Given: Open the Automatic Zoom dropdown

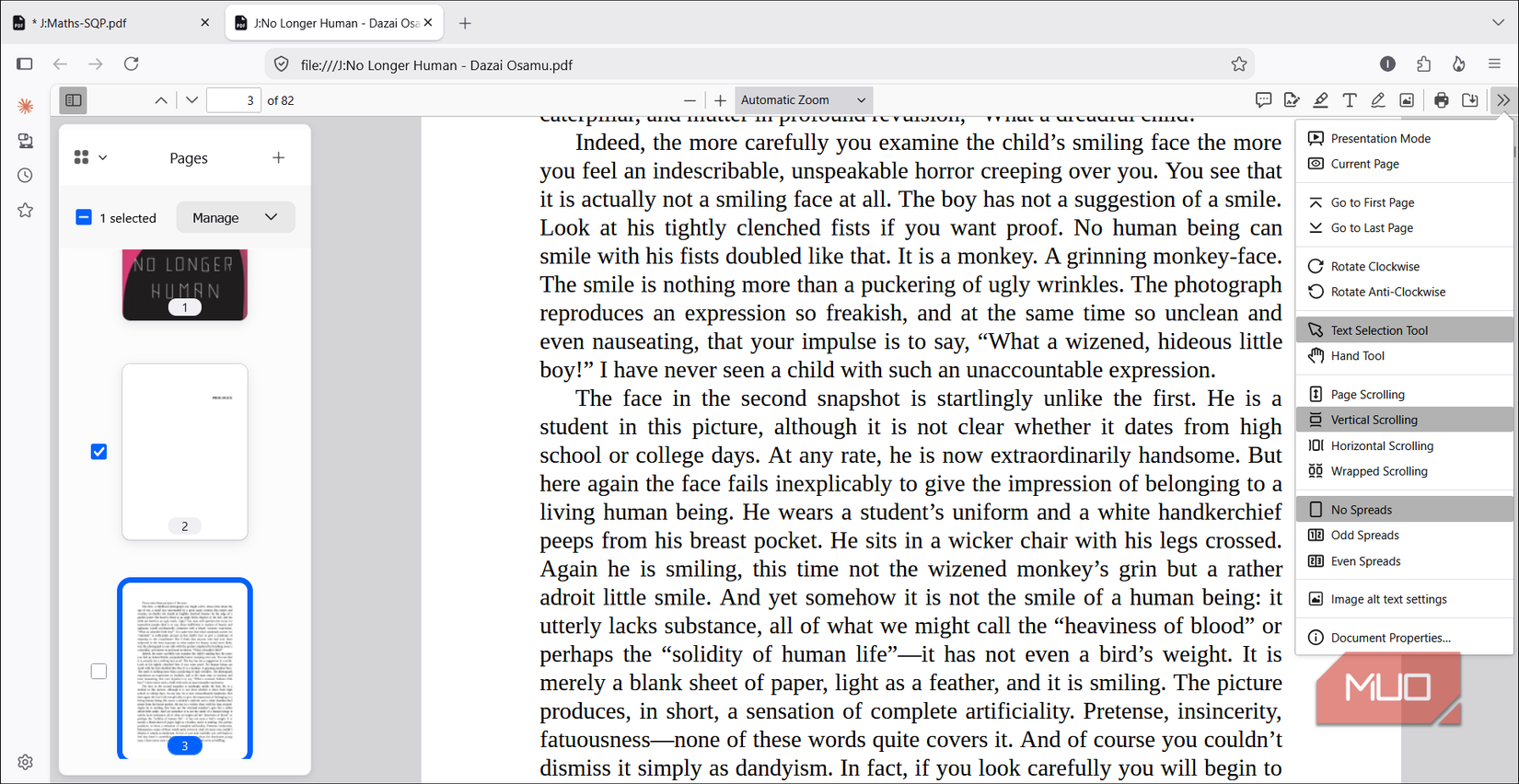Looking at the screenshot, I should [x=803, y=100].
